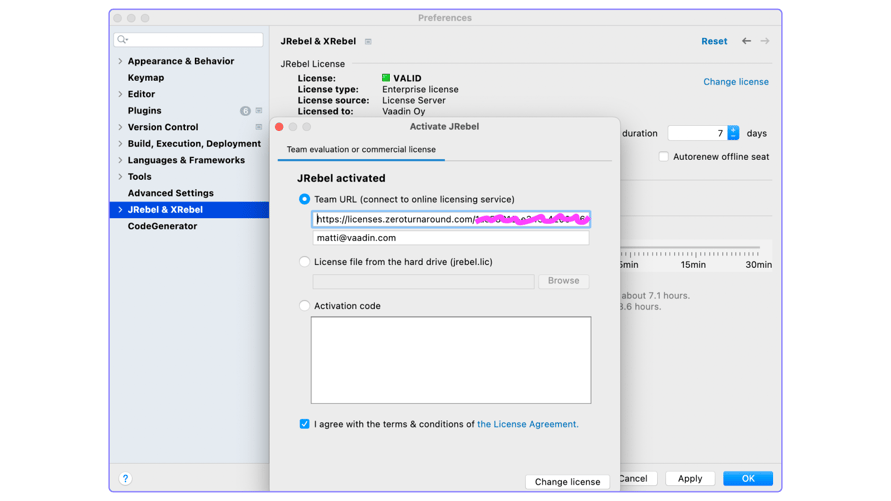Expand Languages & Frameworks section
This screenshot has height=501, width=891.
(x=120, y=160)
